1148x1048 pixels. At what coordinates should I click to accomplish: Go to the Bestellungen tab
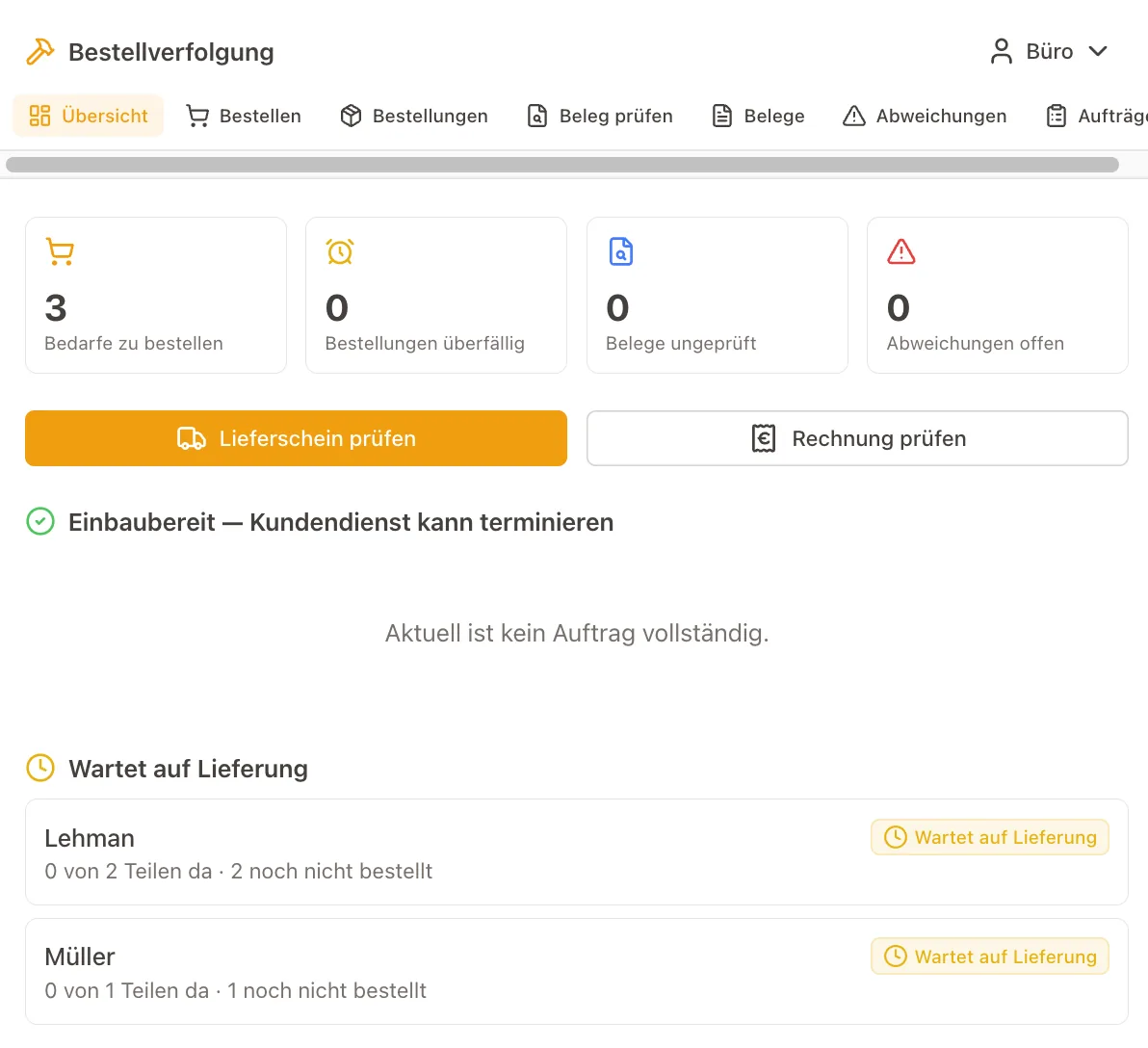(x=414, y=116)
